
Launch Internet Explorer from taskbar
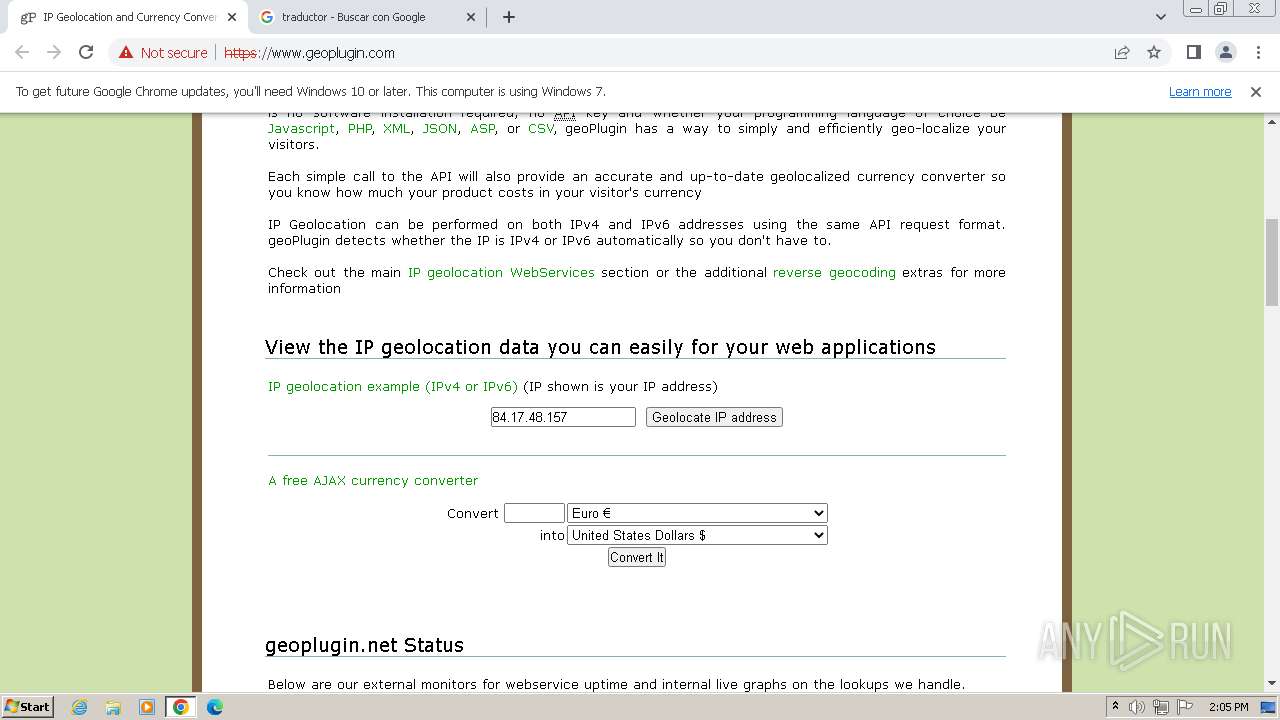pyautogui.click(x=79, y=707)
